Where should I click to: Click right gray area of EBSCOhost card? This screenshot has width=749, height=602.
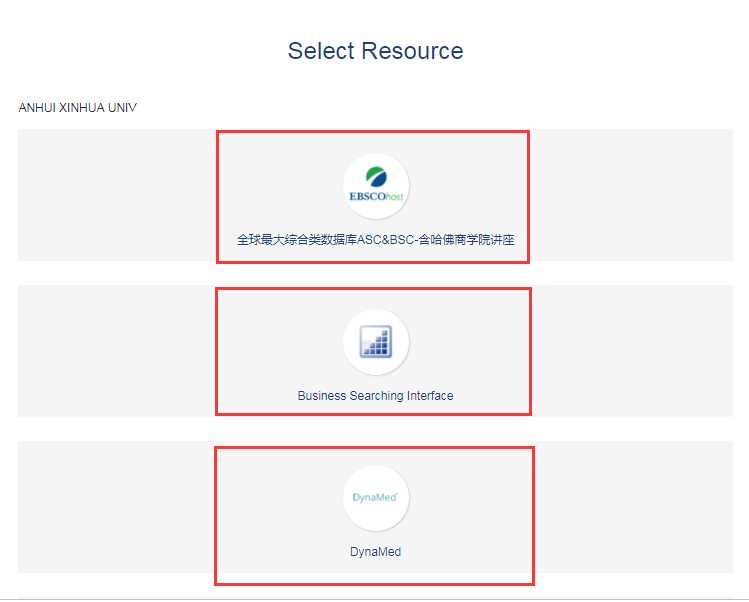[630, 195]
